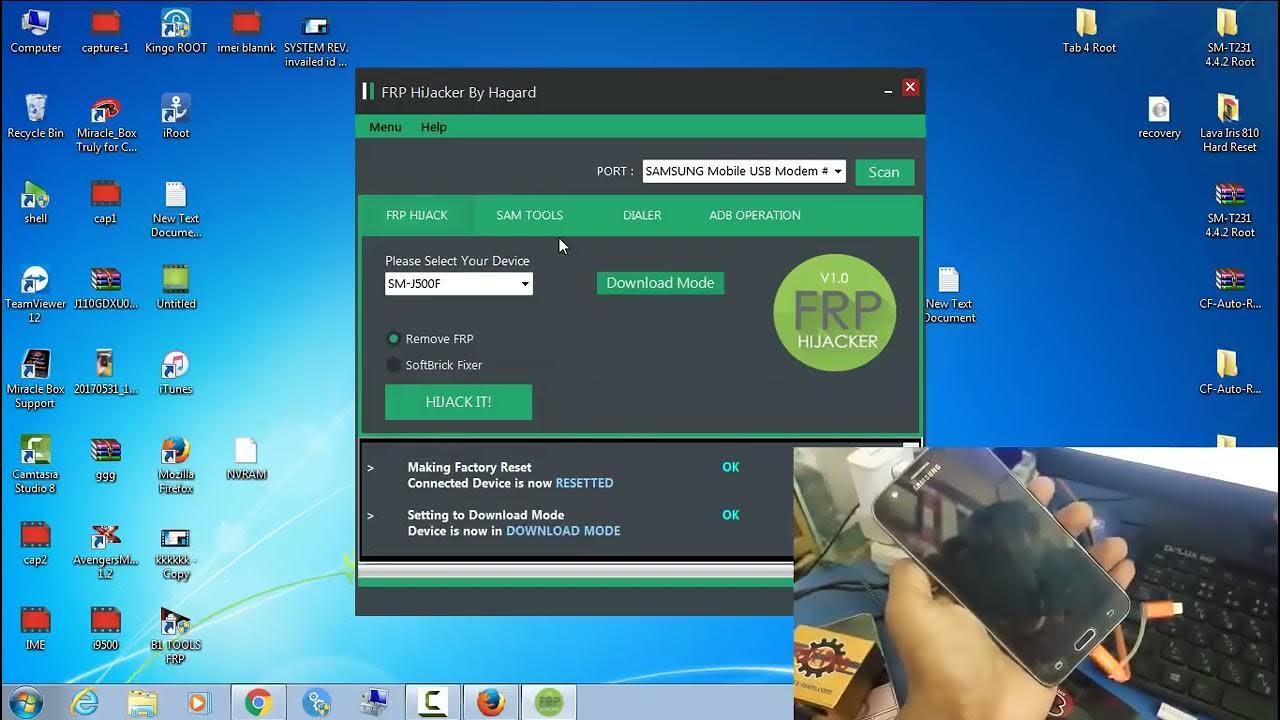Open the AvengersM 1.2 desktop icon
Screen dimensions: 1280x720
click(105, 550)
